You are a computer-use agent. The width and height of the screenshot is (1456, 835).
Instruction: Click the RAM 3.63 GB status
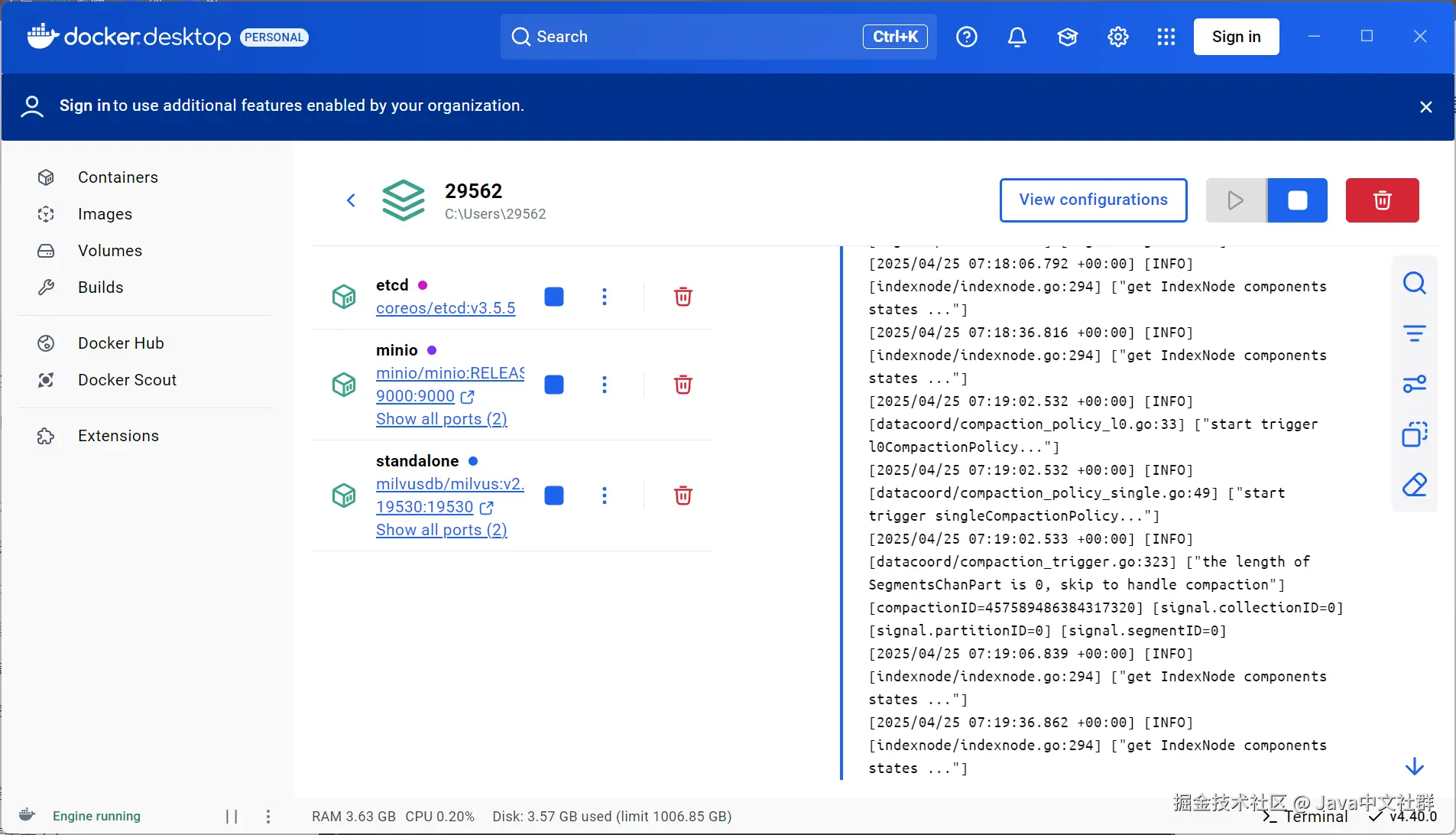coord(354,817)
